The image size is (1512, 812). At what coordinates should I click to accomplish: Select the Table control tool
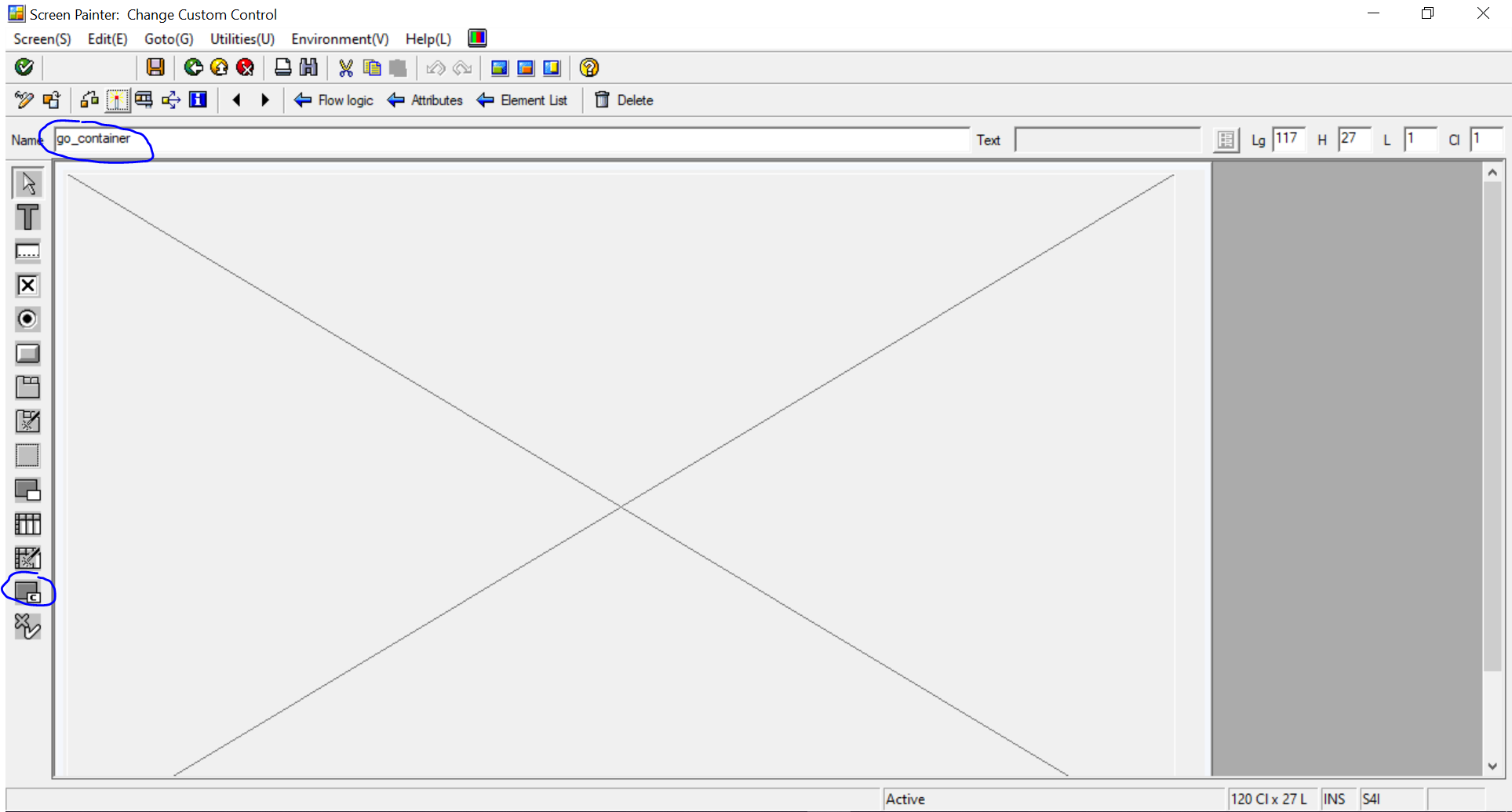[x=27, y=524]
